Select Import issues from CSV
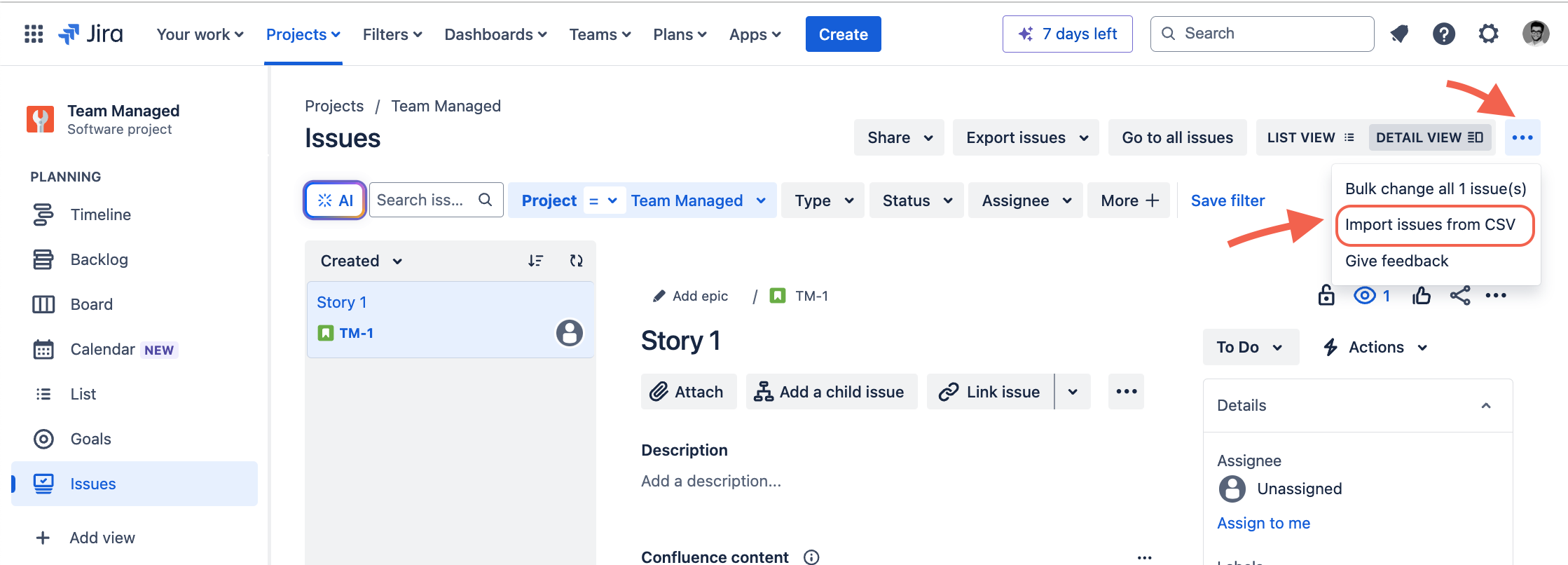Screen dimensions: 1568x565 (x=1429, y=225)
